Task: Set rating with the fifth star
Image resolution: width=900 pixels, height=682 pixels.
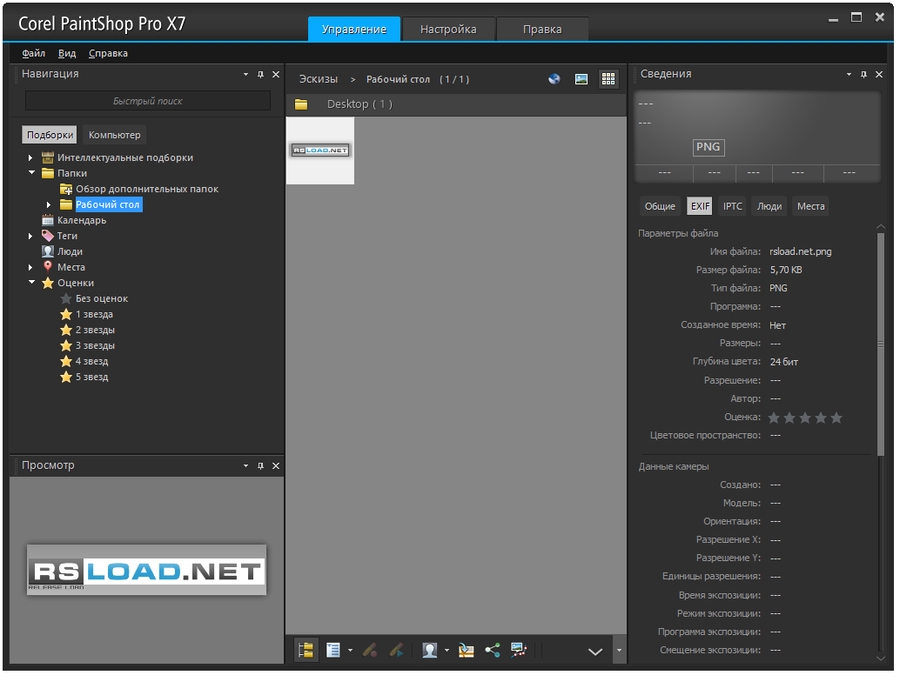Action: (x=837, y=417)
